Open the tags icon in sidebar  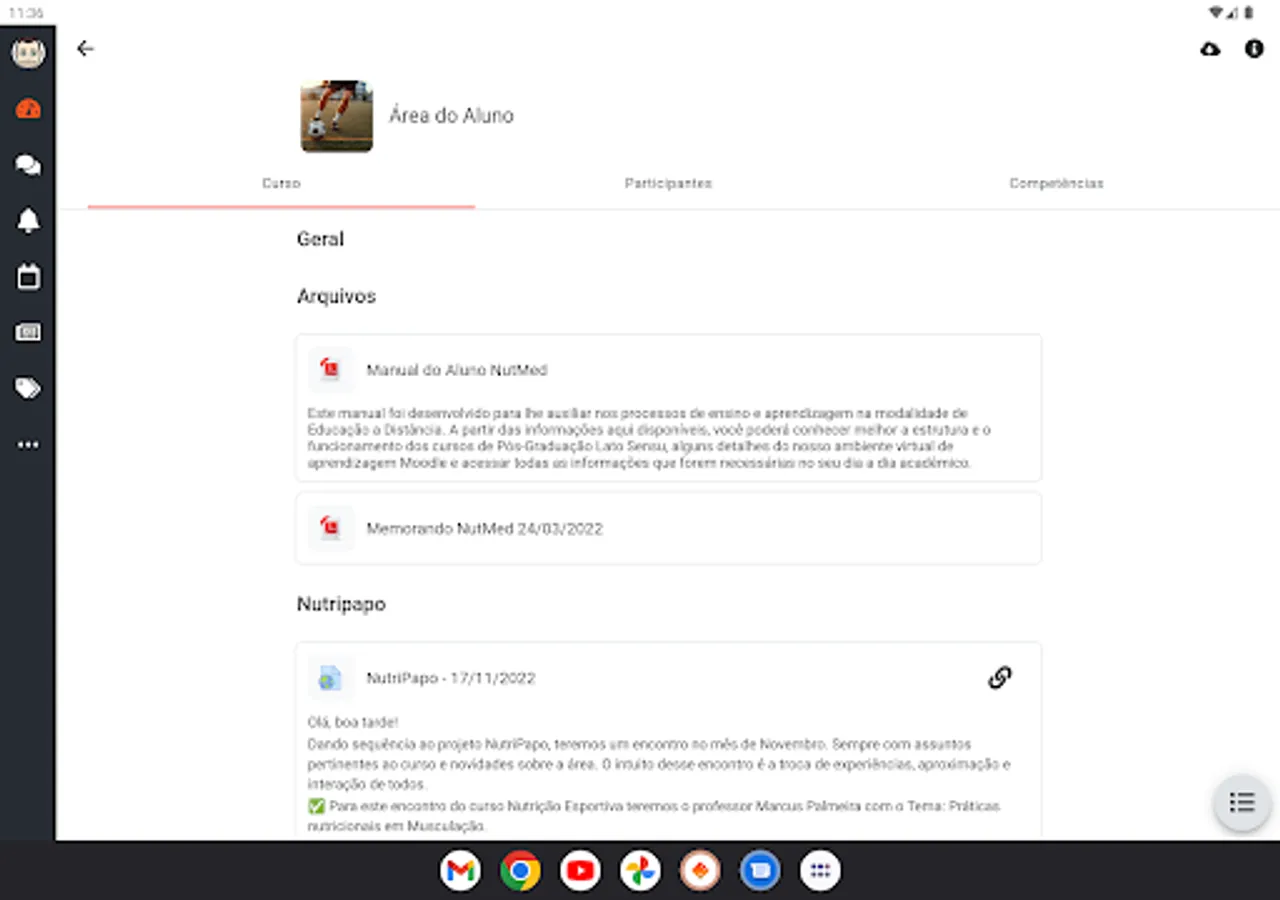click(x=28, y=388)
